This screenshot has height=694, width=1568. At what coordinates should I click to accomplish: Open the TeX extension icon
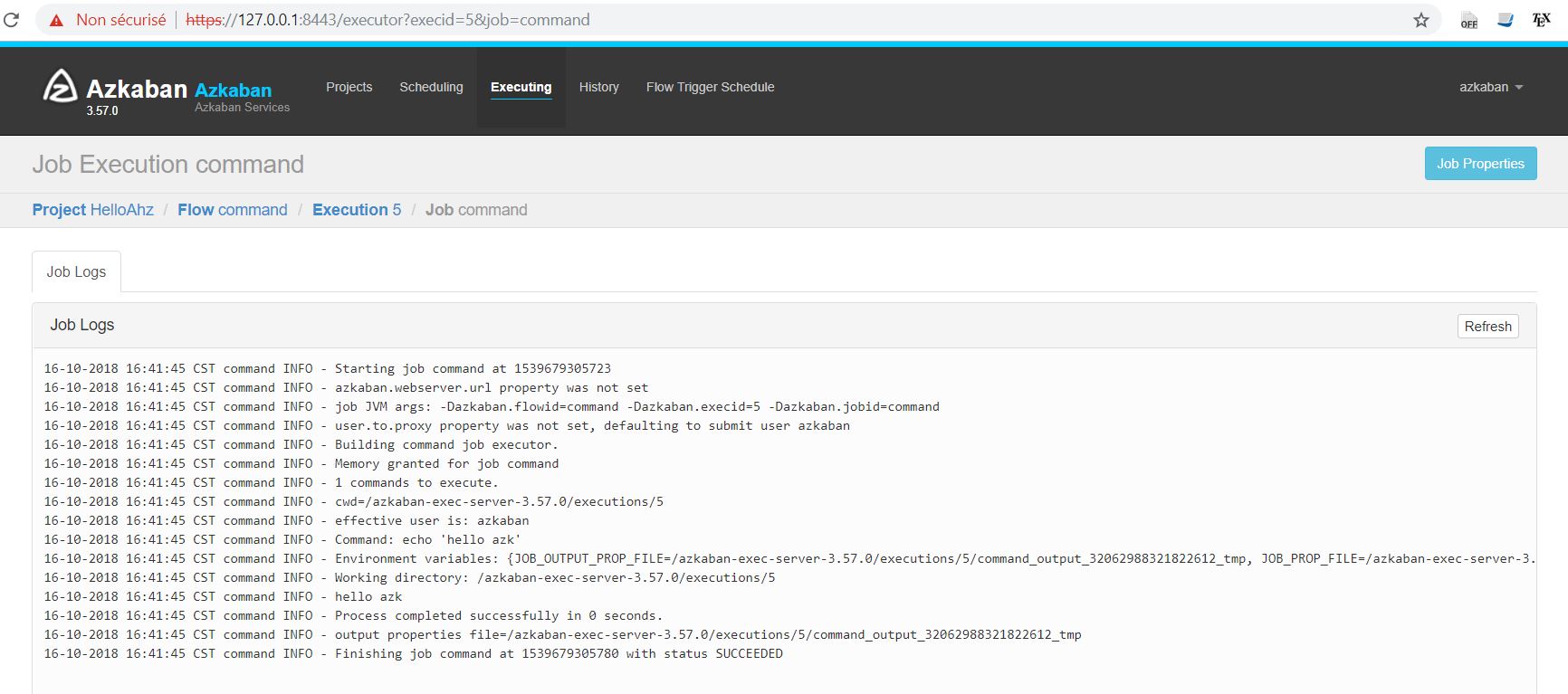click(x=1541, y=20)
